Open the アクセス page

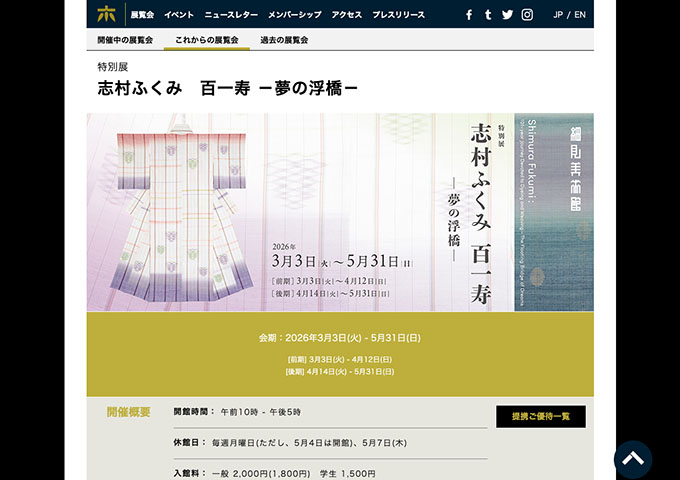[x=347, y=15]
